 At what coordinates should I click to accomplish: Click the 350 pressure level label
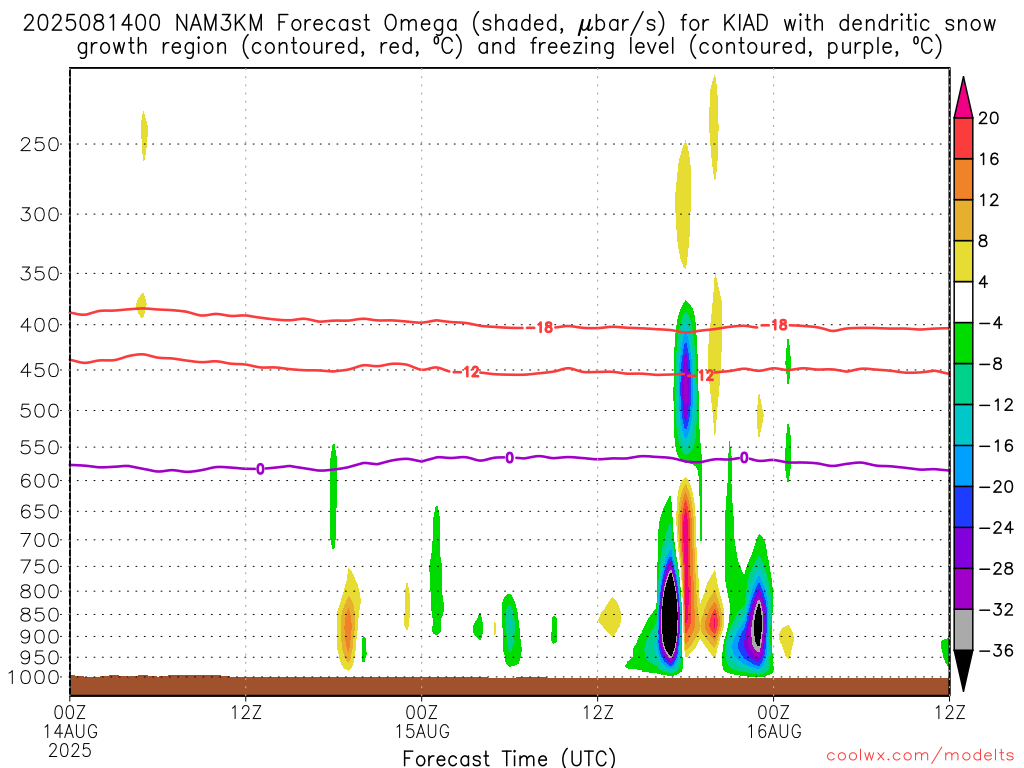(40, 274)
